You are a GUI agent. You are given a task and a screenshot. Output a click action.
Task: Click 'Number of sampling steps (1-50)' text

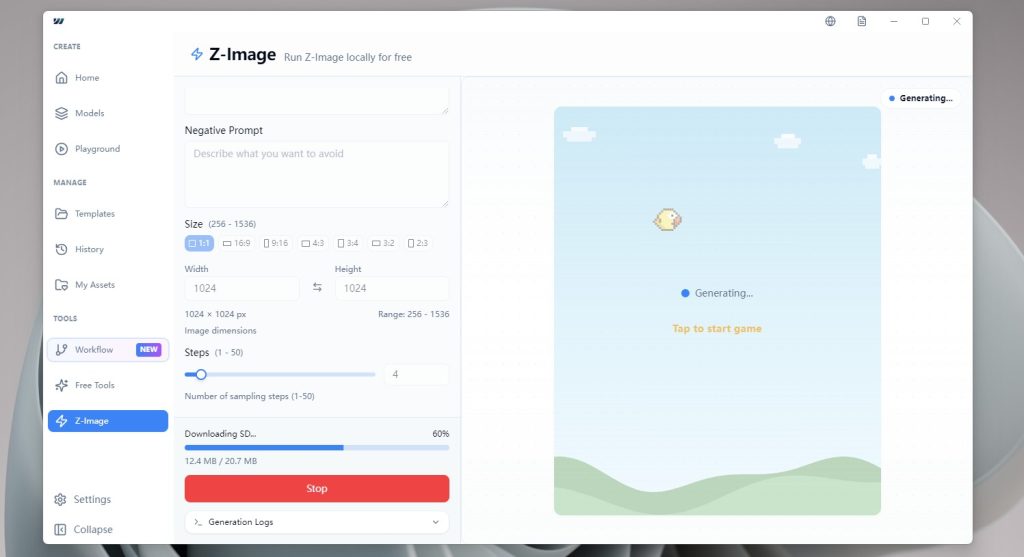(x=249, y=396)
